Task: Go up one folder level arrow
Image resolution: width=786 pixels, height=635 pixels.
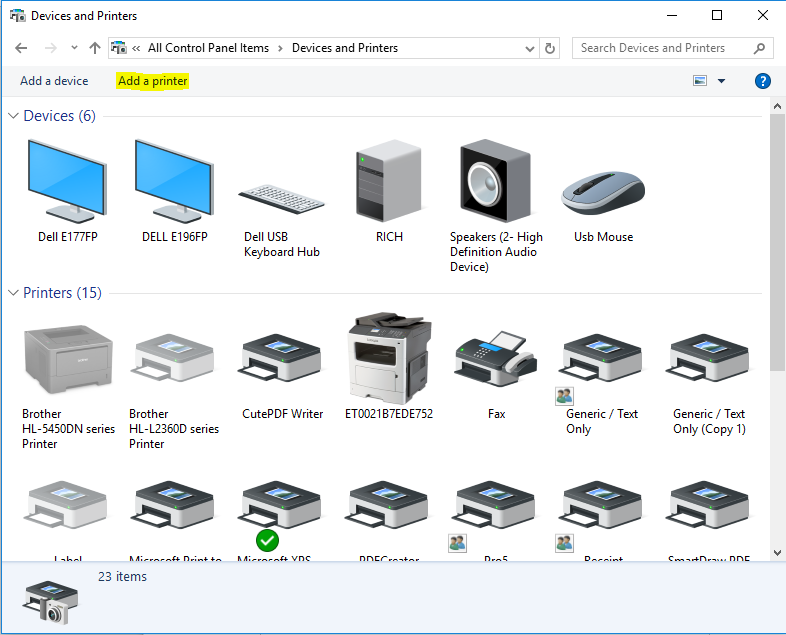Action: [95, 48]
